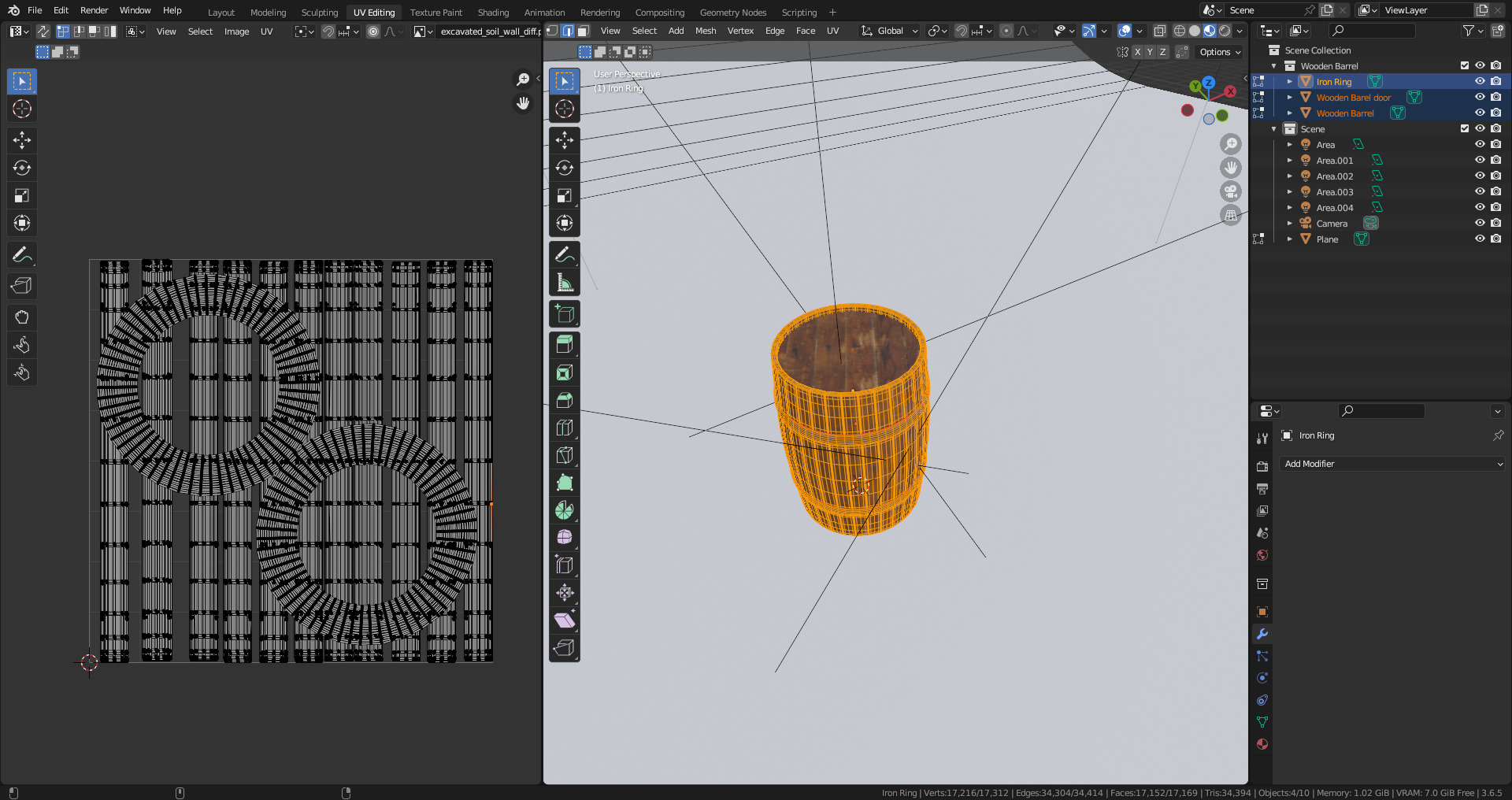The height and width of the screenshot is (800, 1512).
Task: Hide Iron Ring in the viewport
Action: click(1480, 81)
